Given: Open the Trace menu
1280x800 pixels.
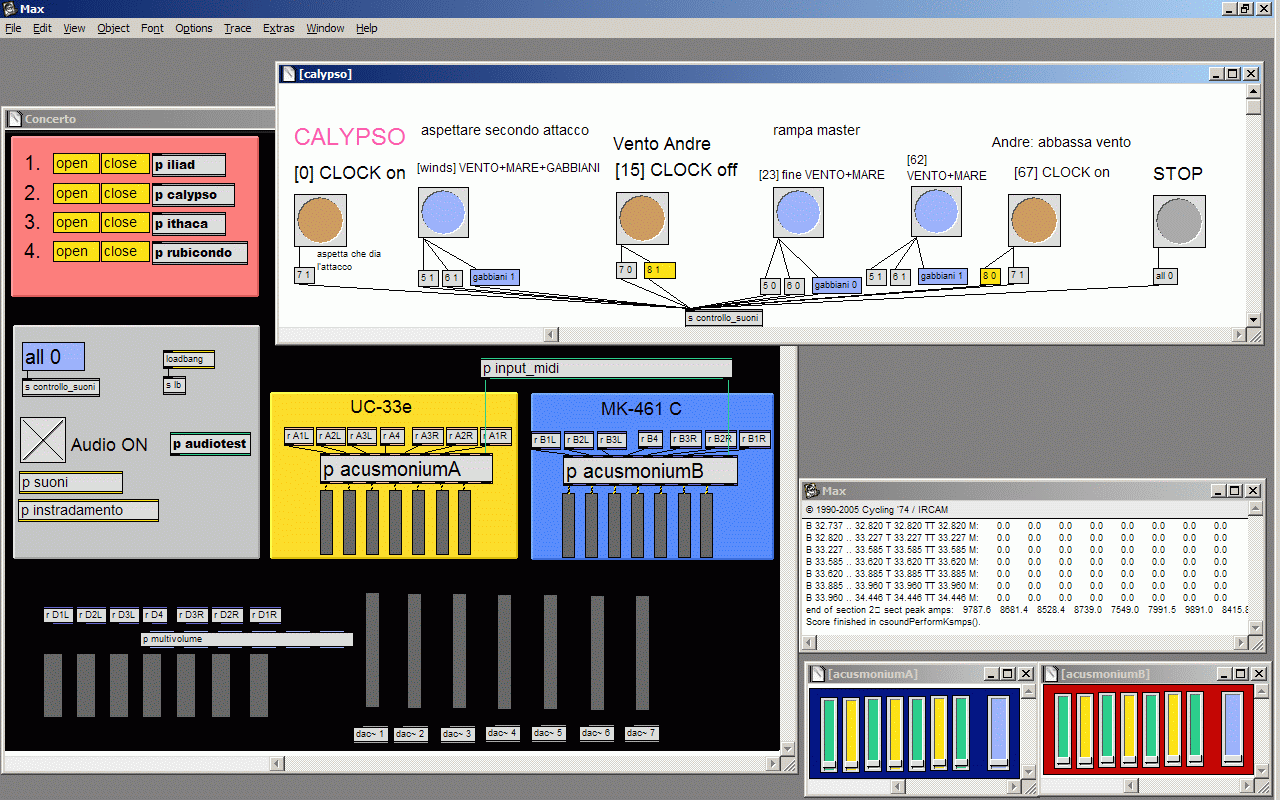Looking at the screenshot, I should pyautogui.click(x=237, y=28).
